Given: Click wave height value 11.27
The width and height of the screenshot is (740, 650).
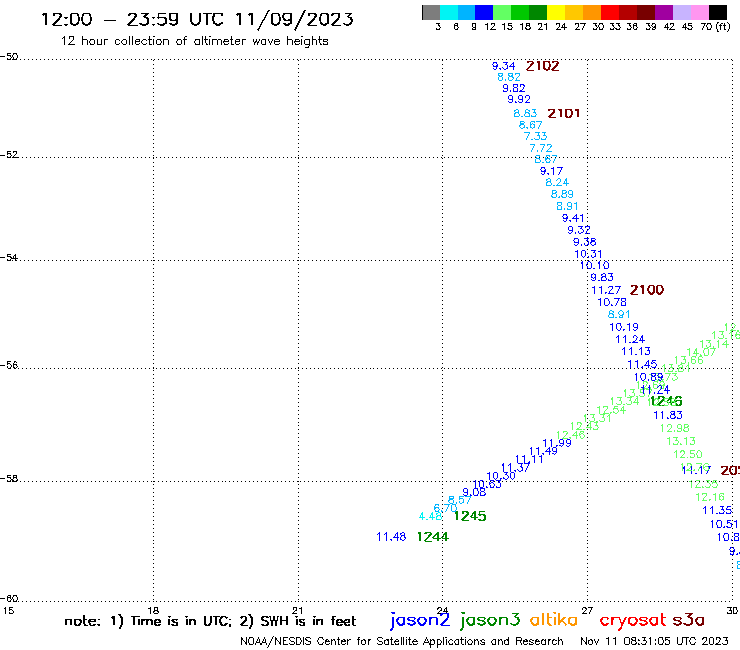Looking at the screenshot, I should (x=606, y=290).
